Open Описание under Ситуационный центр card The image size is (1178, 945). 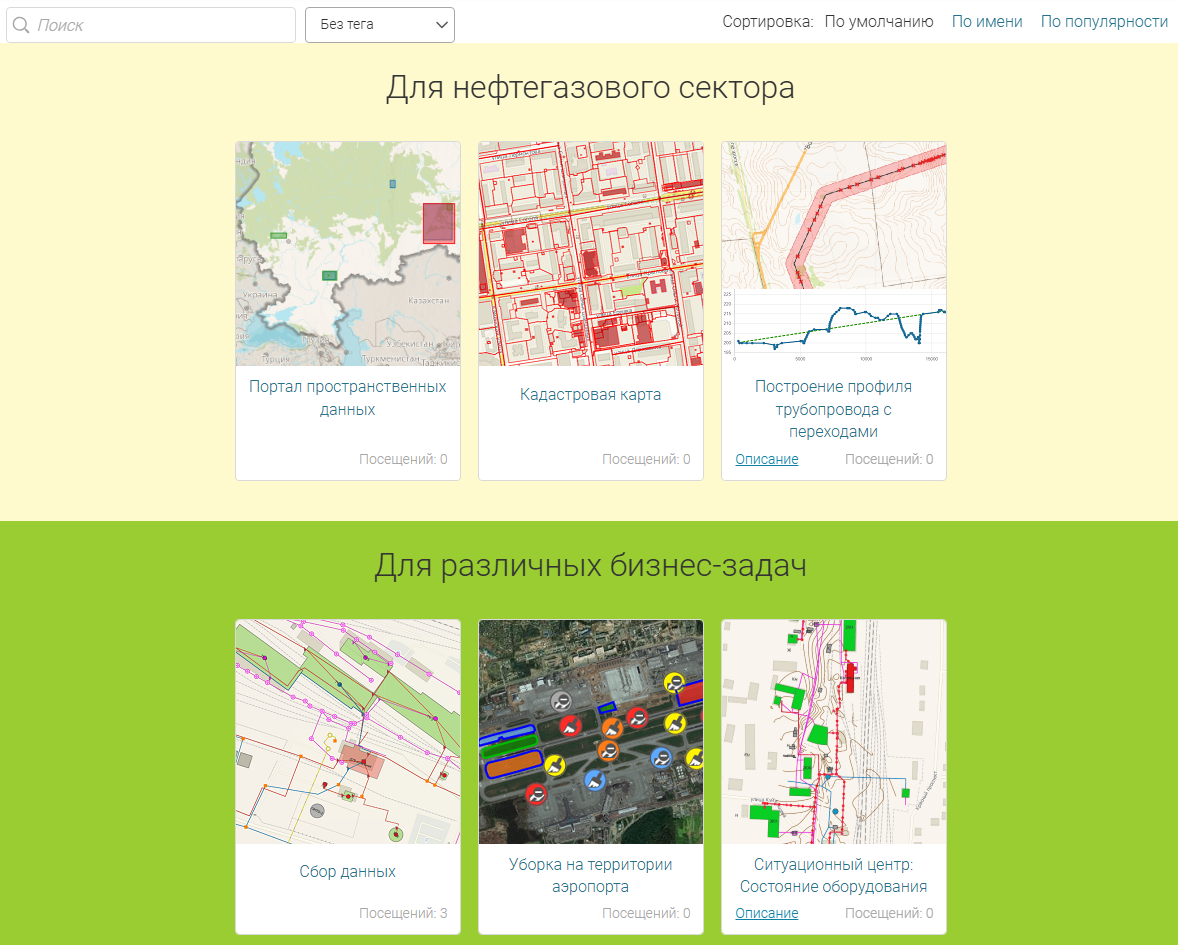[767, 914]
